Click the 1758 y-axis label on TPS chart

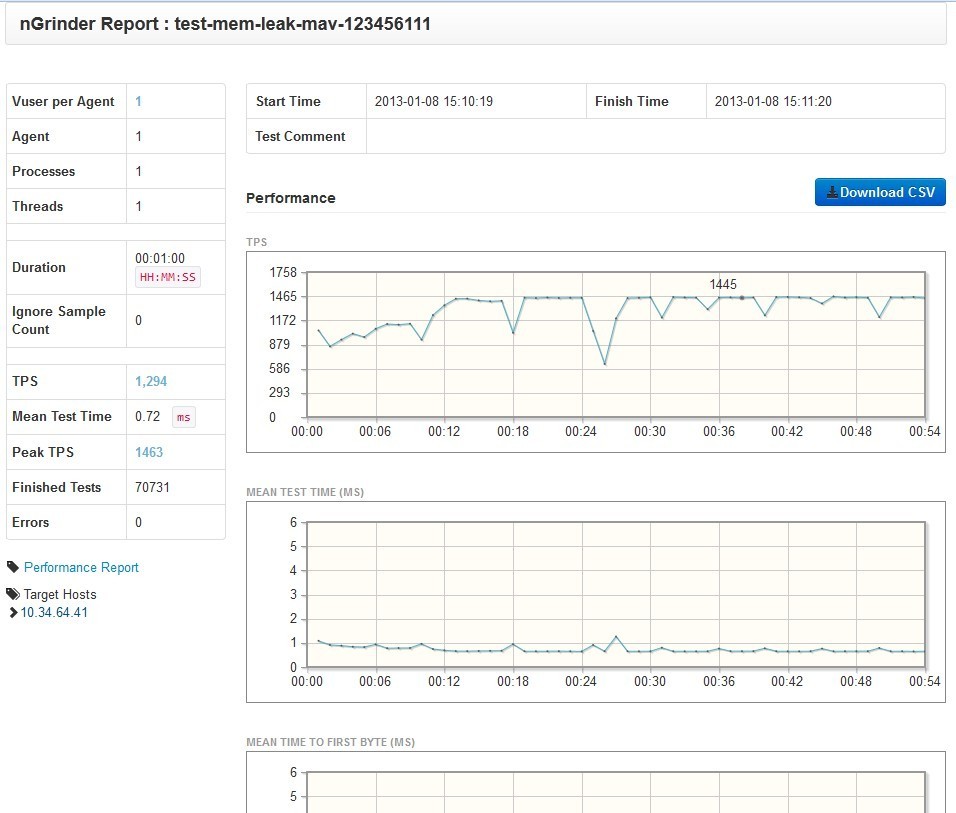coord(283,273)
